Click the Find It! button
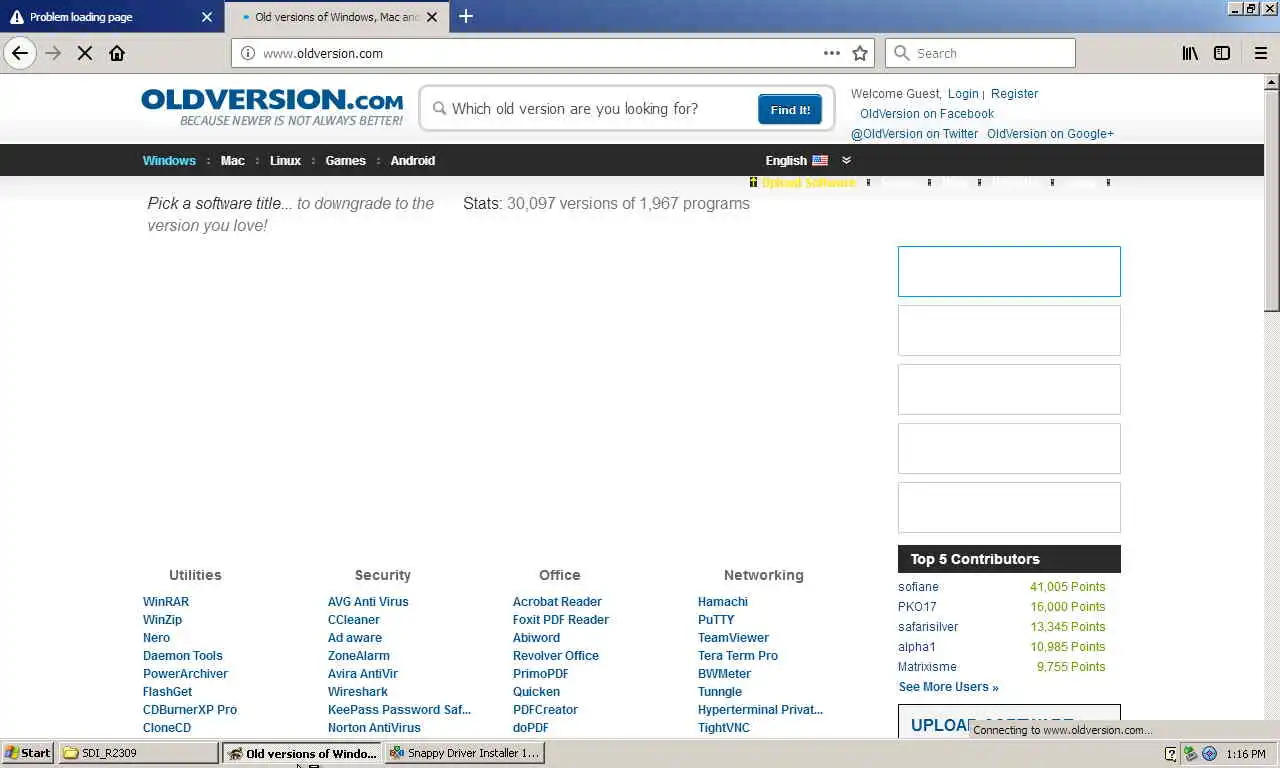The width and height of the screenshot is (1280, 768). (790, 110)
